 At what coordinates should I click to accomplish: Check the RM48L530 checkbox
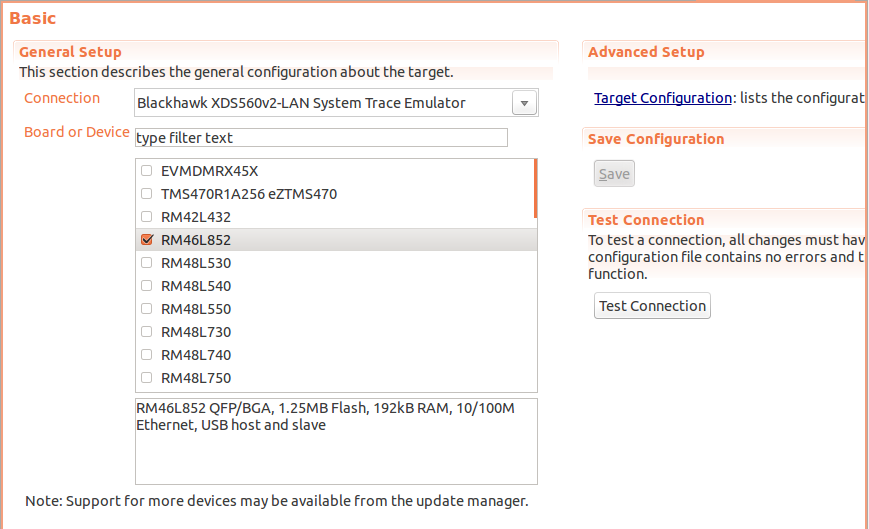click(147, 263)
